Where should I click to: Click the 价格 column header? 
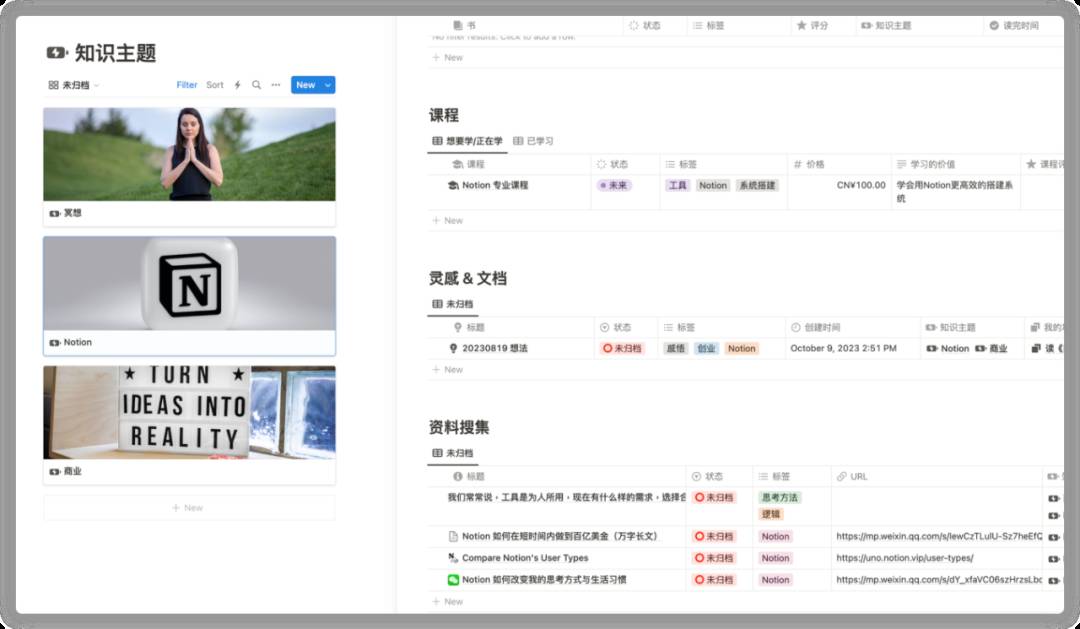(x=839, y=164)
